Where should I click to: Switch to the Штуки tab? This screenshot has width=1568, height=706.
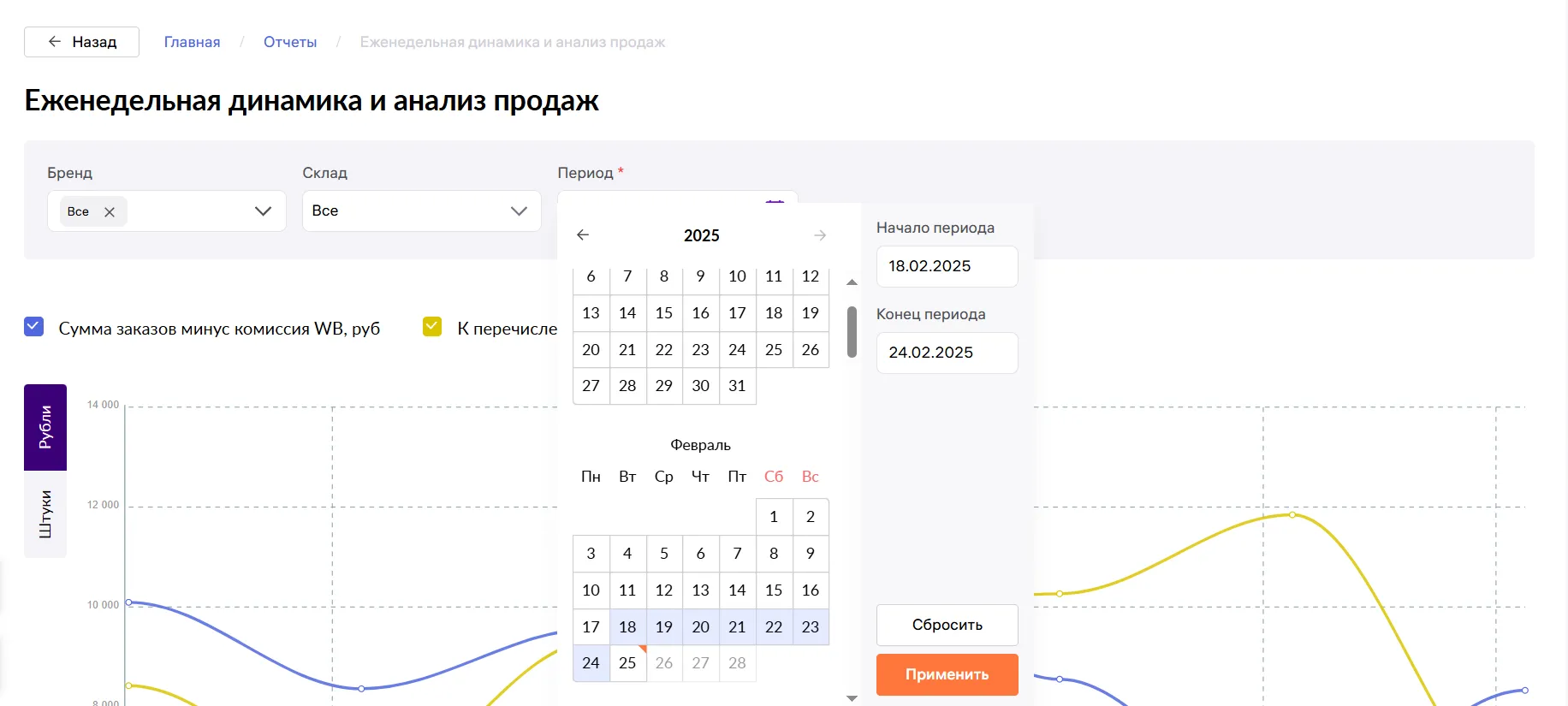(x=45, y=513)
